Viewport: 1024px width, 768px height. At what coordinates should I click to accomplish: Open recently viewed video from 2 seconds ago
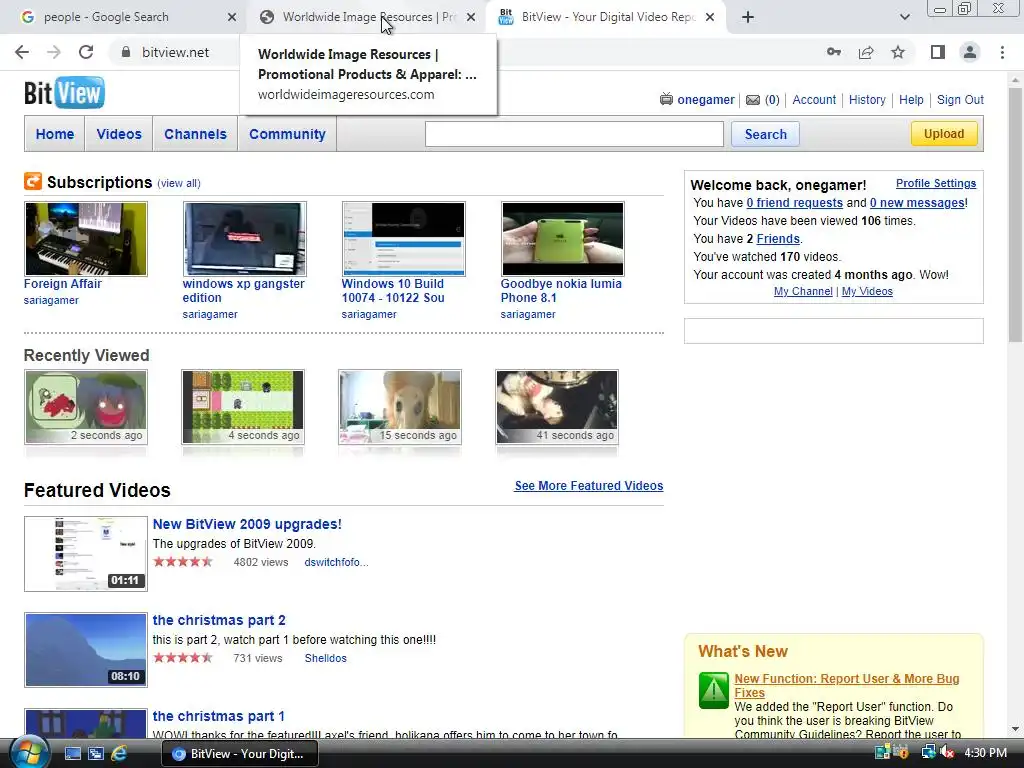[86, 407]
